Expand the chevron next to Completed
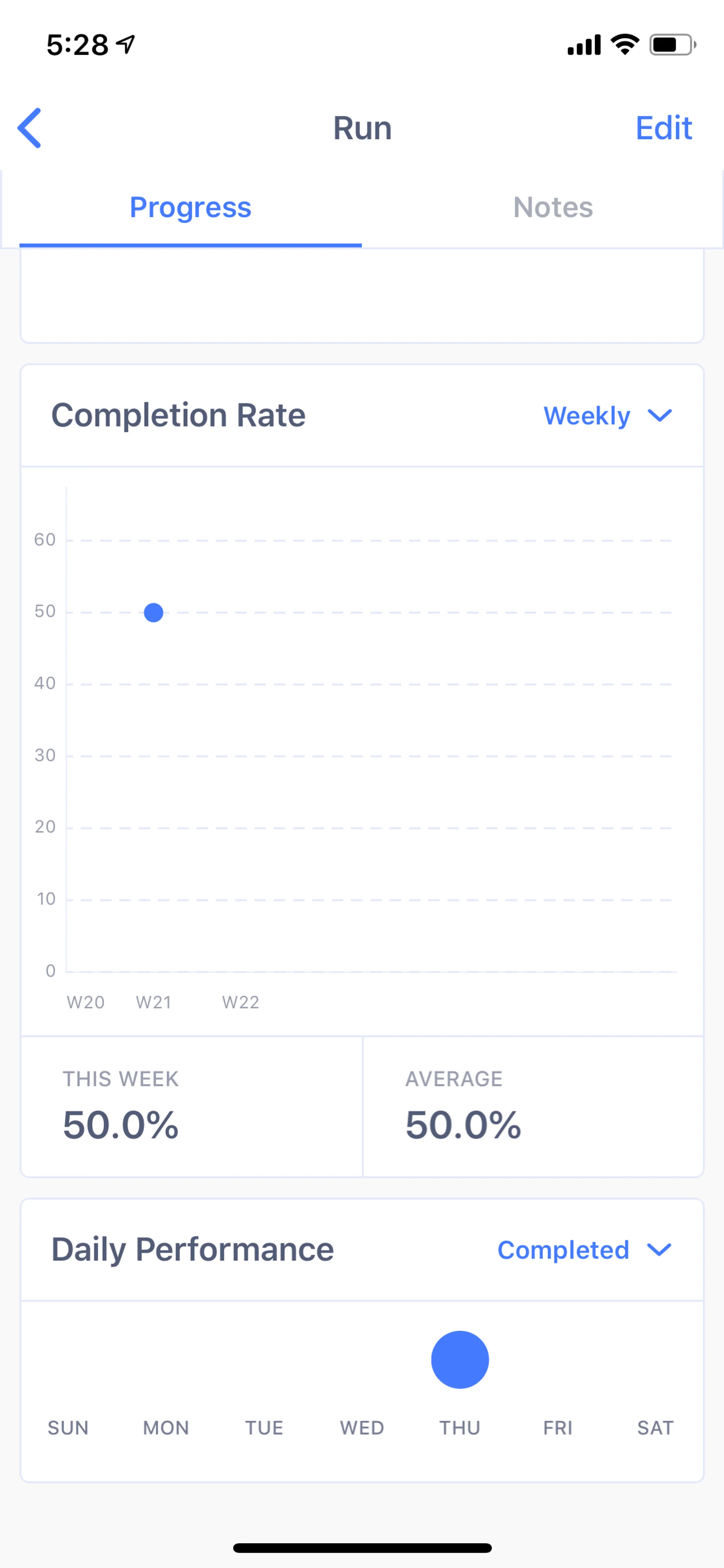724x1568 pixels. coord(660,1250)
